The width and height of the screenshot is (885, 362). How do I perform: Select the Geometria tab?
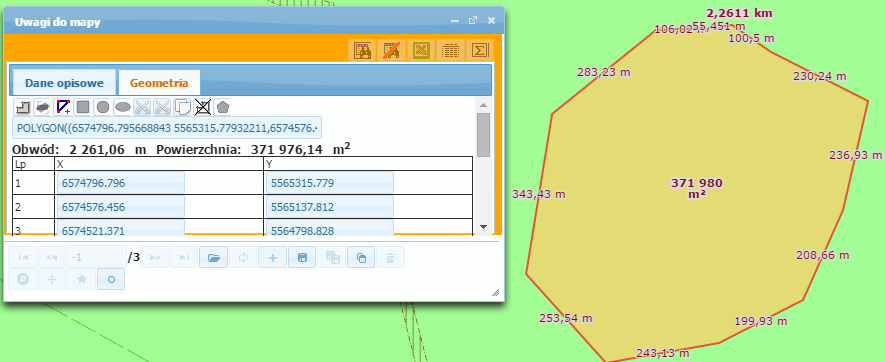pos(159,83)
